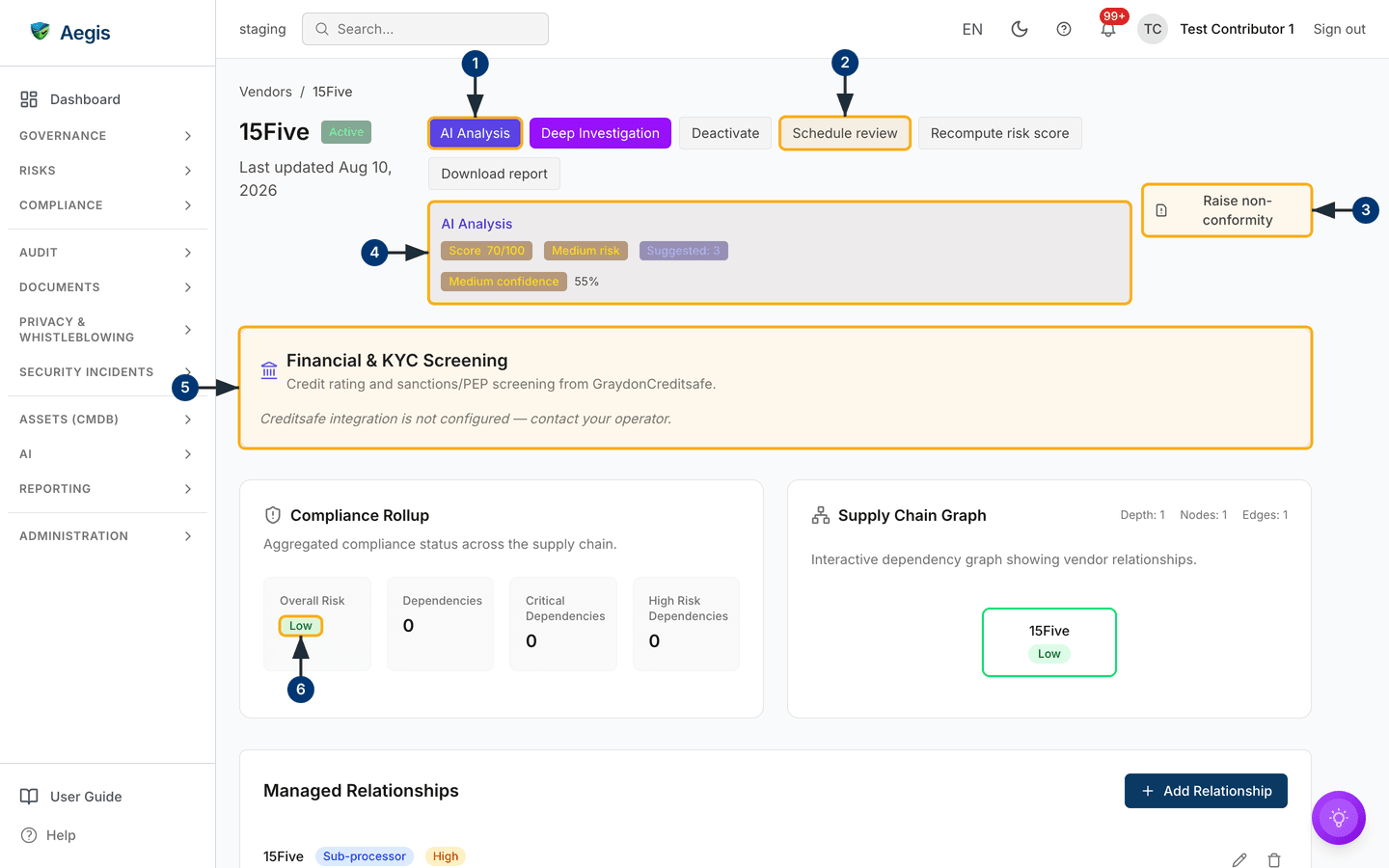Toggle dark mode moon icon
Viewport: 1389px width, 868px height.
[x=1020, y=29]
